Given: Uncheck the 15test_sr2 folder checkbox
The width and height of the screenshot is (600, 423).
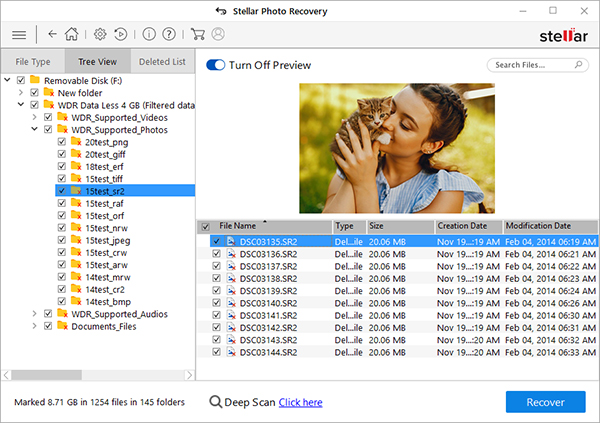Looking at the screenshot, I should click(62, 190).
